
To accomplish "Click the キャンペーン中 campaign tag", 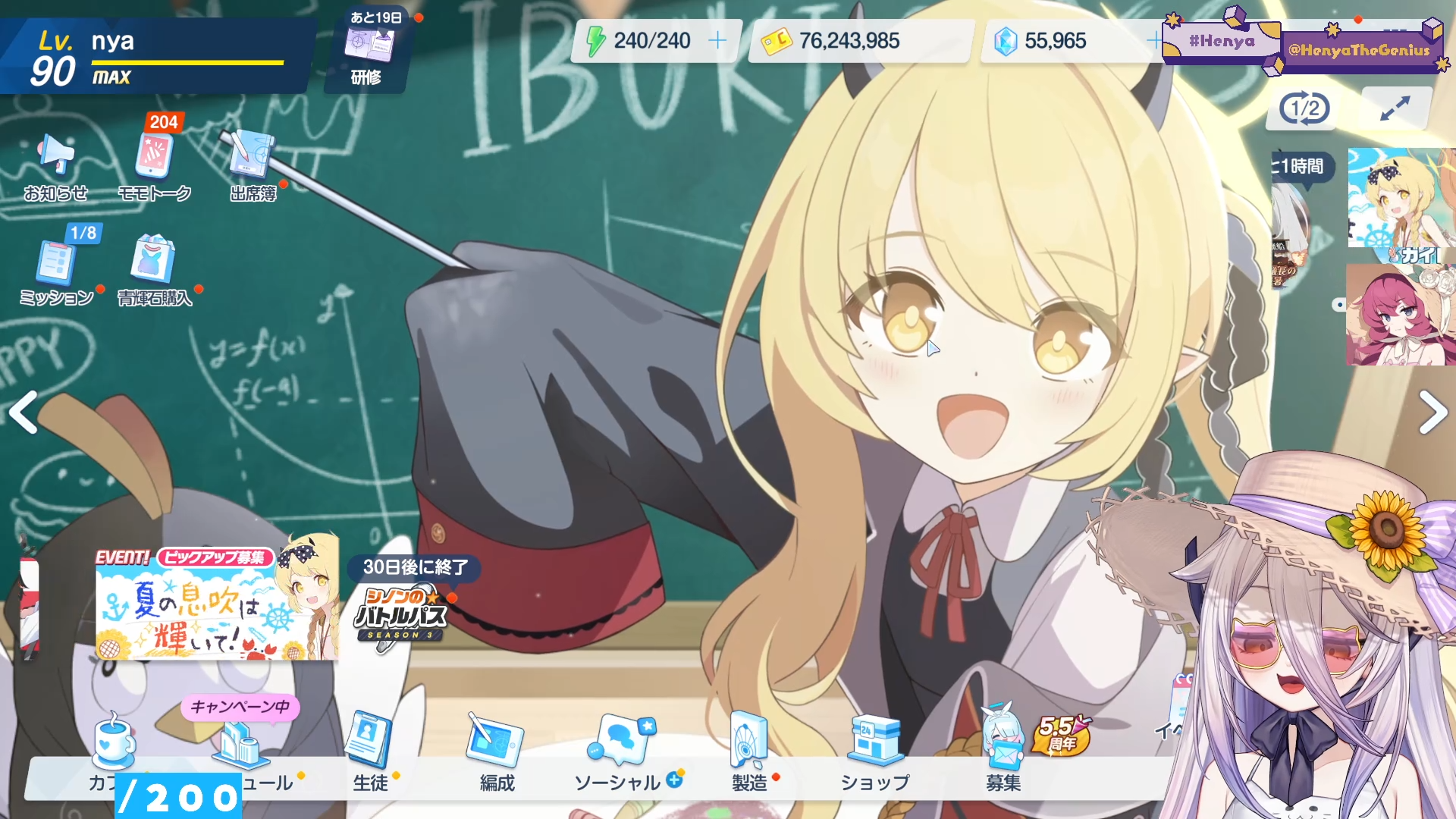I will [x=240, y=707].
